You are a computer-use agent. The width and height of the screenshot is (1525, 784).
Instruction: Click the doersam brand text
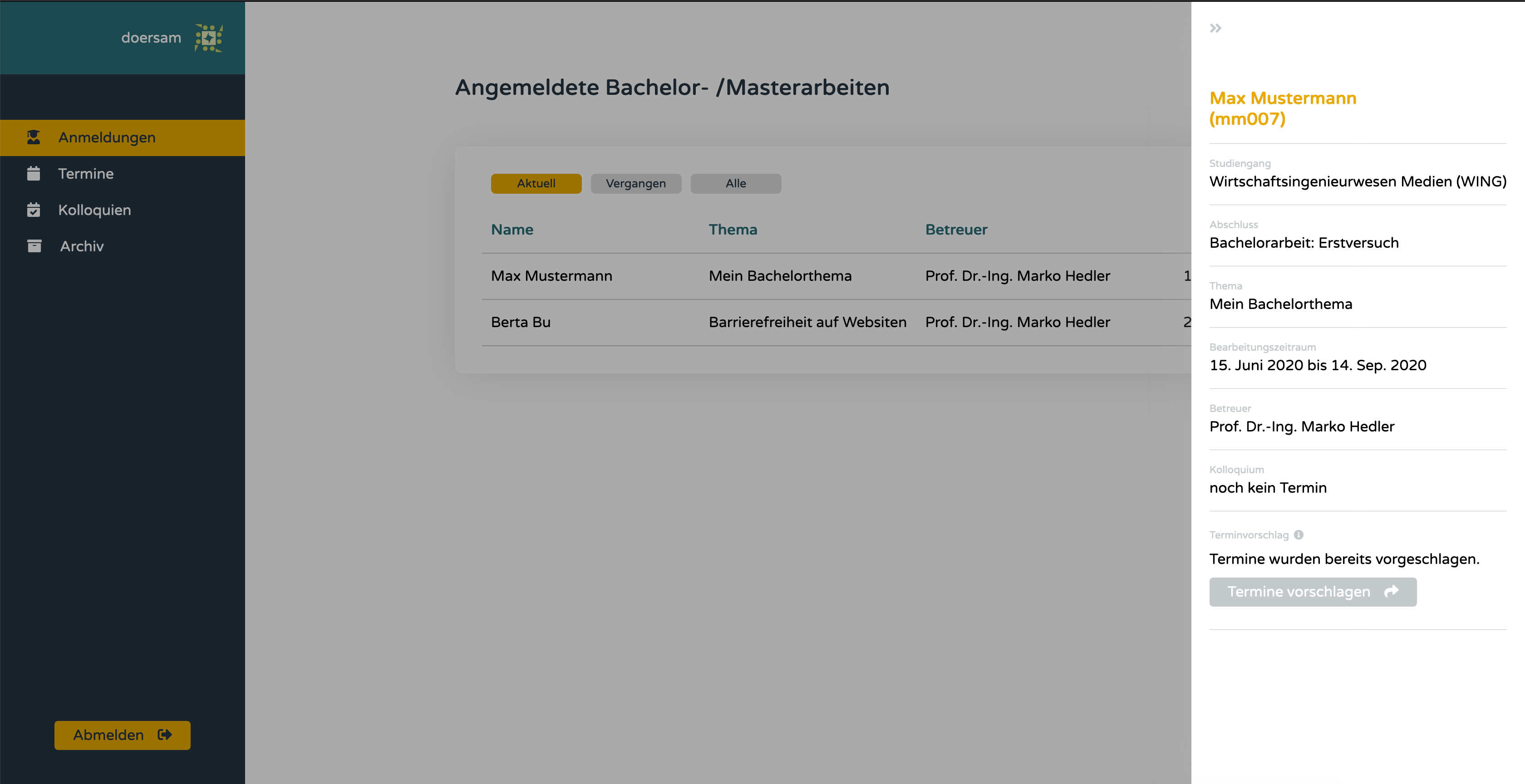point(151,38)
